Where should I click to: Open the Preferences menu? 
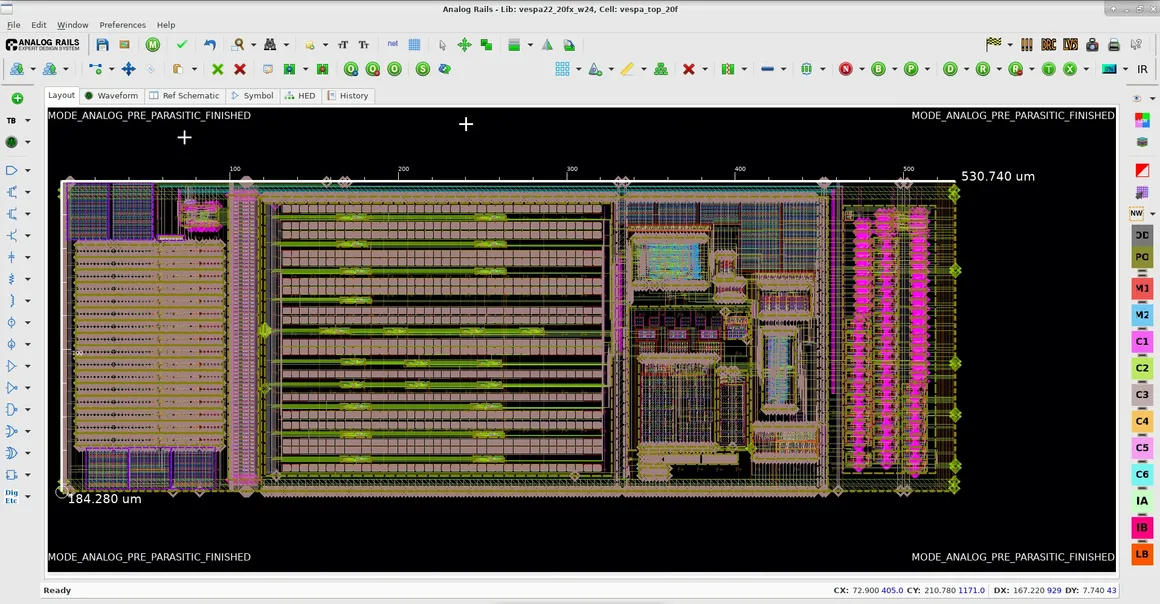pos(122,25)
